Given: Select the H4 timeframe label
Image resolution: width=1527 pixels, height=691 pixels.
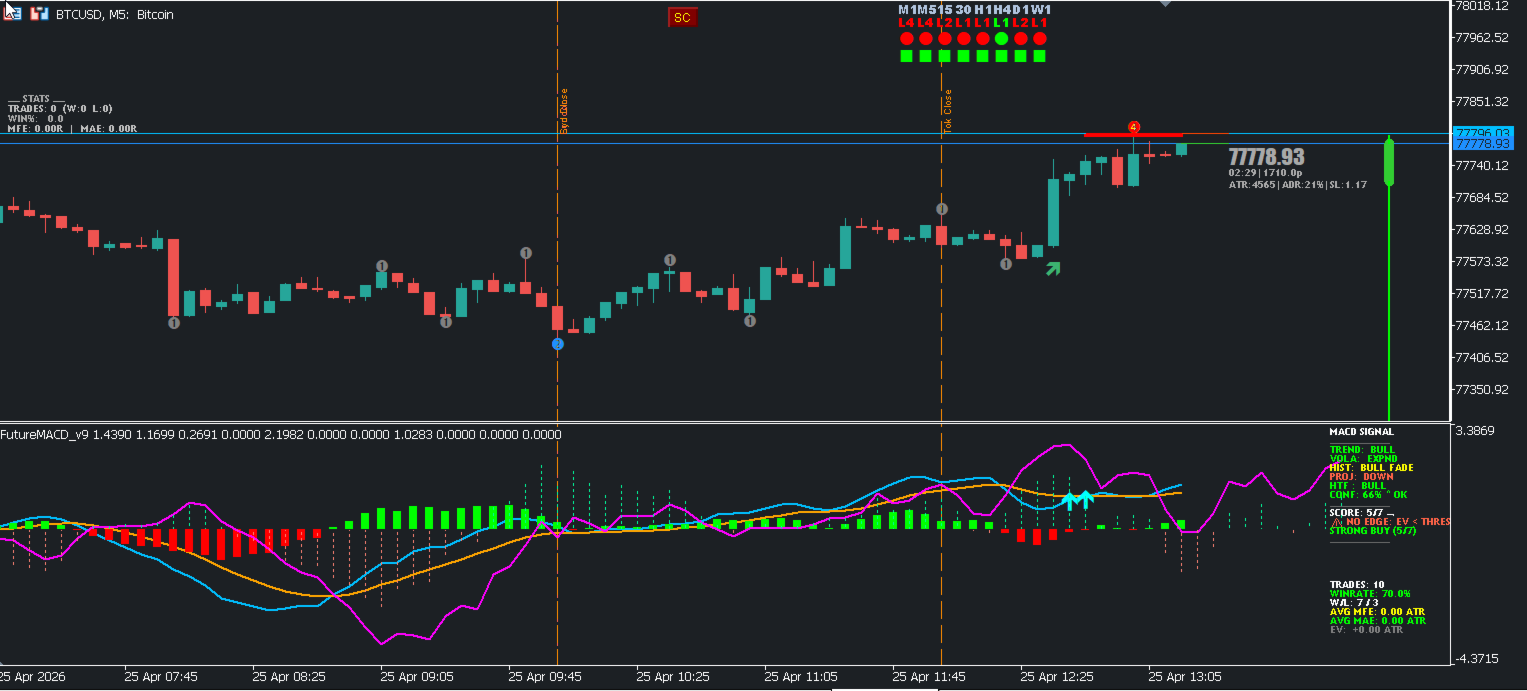Looking at the screenshot, I should tap(1002, 10).
